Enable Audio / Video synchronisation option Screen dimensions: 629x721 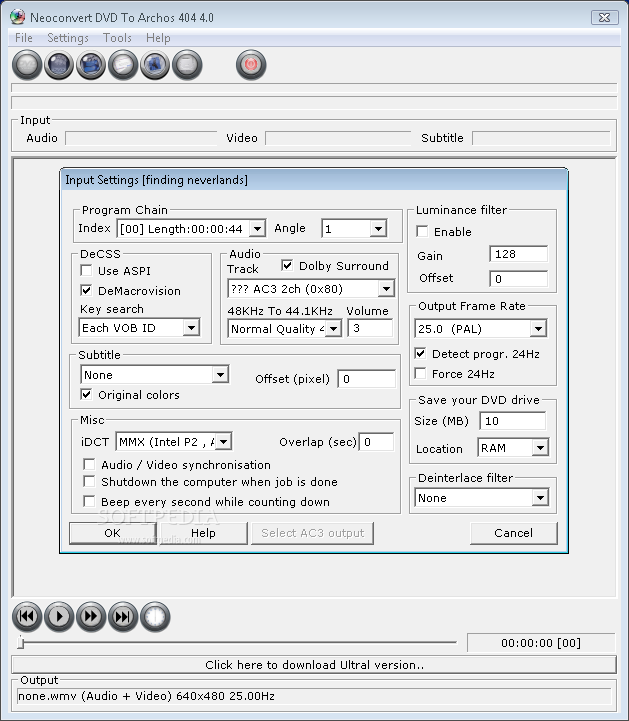click(x=90, y=465)
